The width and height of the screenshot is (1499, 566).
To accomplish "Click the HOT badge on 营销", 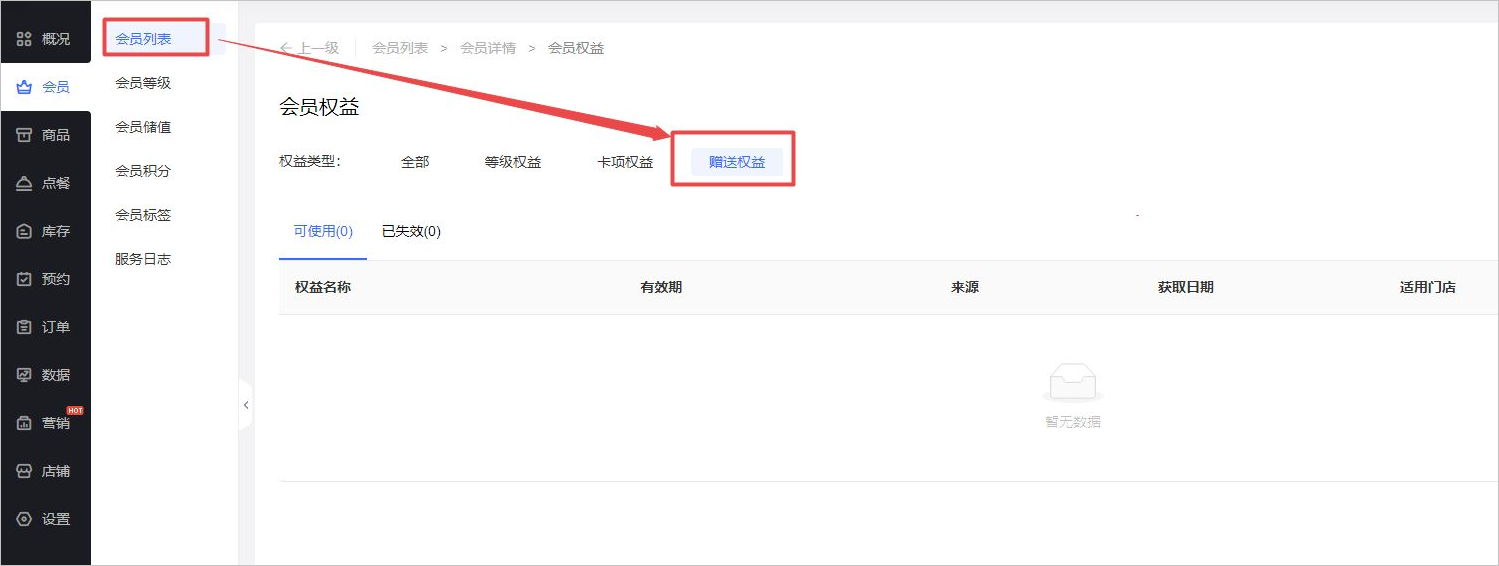I will [x=75, y=411].
